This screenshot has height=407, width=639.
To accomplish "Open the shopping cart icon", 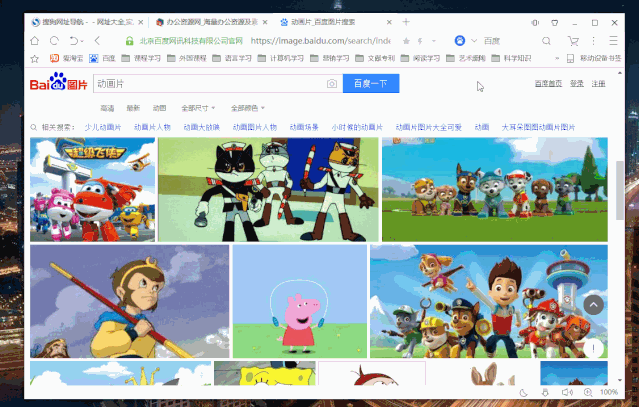I will [573, 41].
